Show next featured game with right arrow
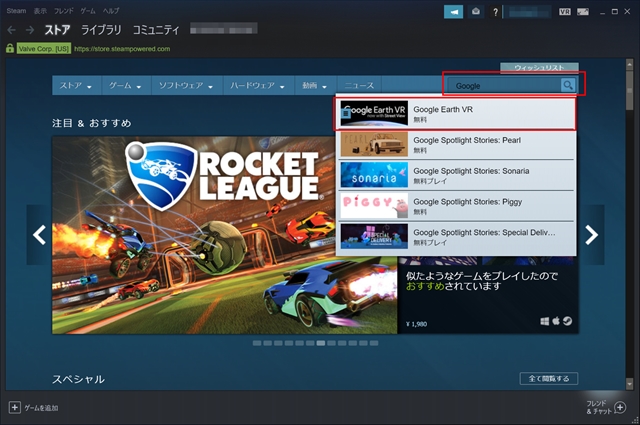Screen dimensions: 640x425 (x=591, y=235)
